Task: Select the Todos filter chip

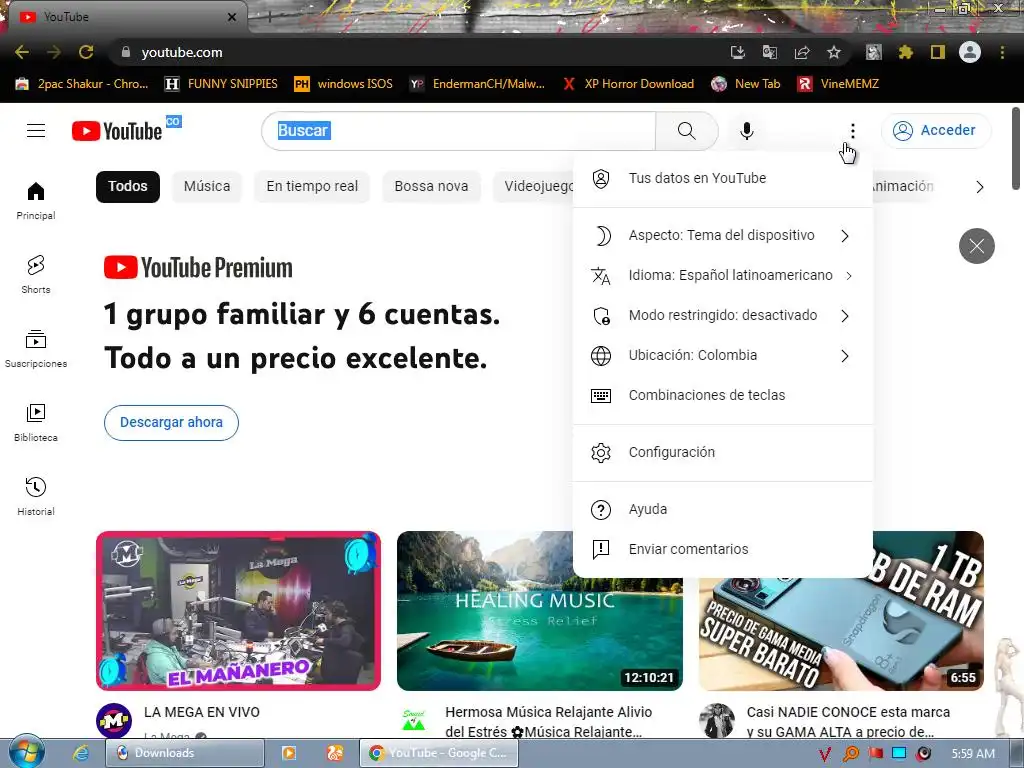Action: (127, 186)
